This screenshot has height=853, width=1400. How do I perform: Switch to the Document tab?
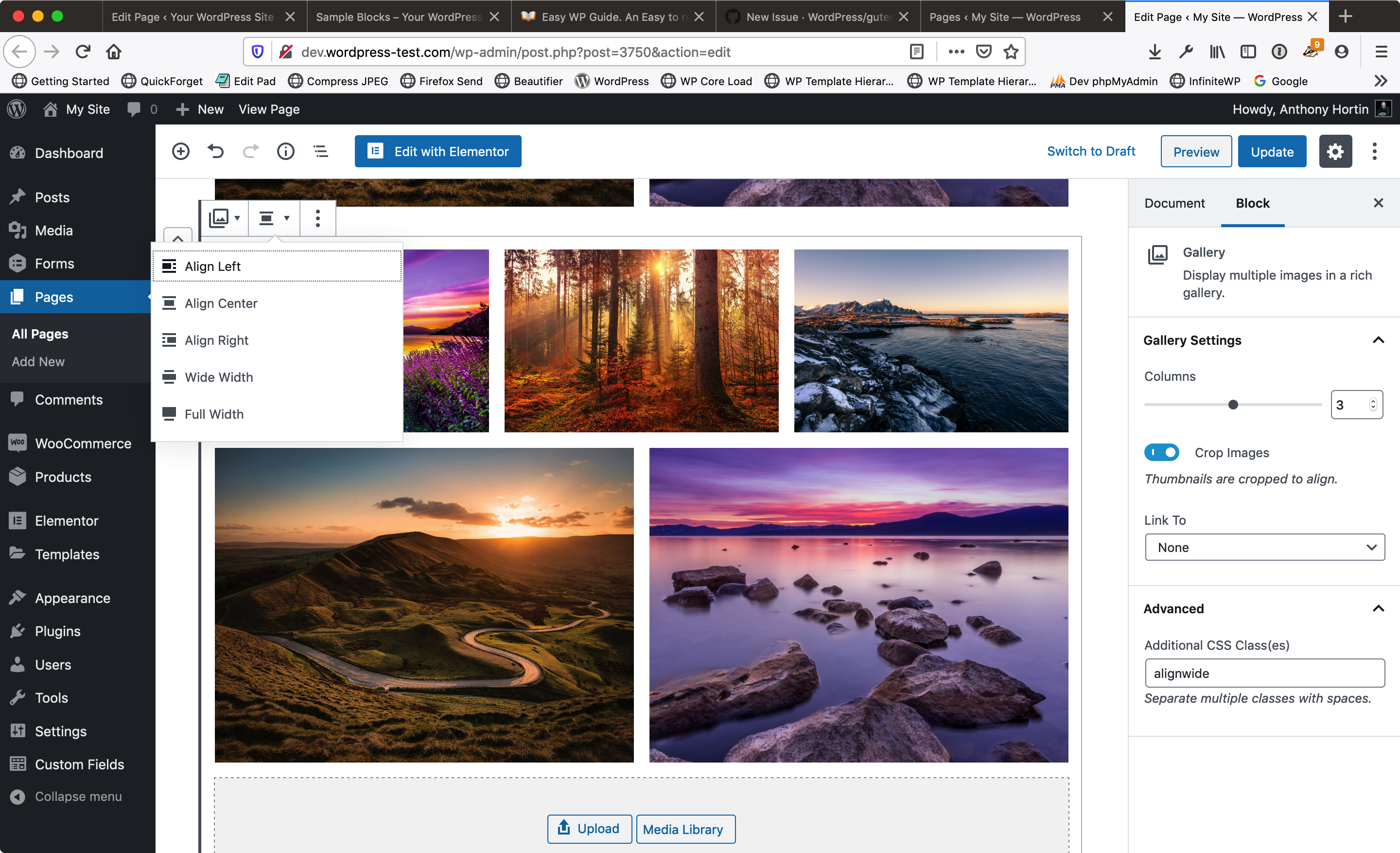(1174, 203)
